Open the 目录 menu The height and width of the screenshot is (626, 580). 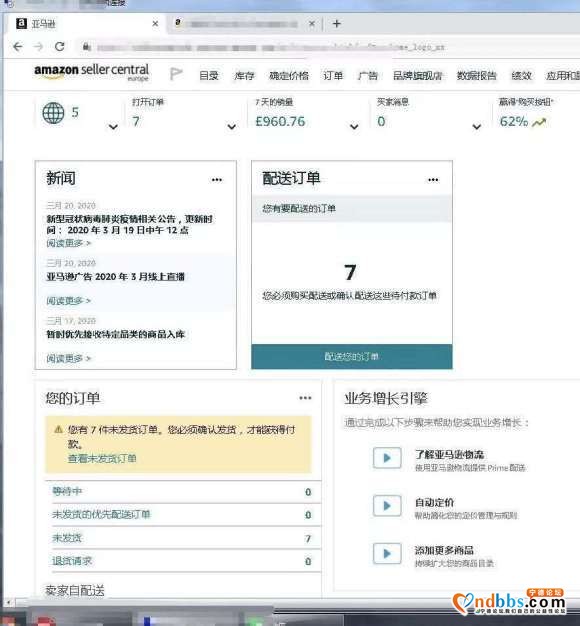[209, 75]
